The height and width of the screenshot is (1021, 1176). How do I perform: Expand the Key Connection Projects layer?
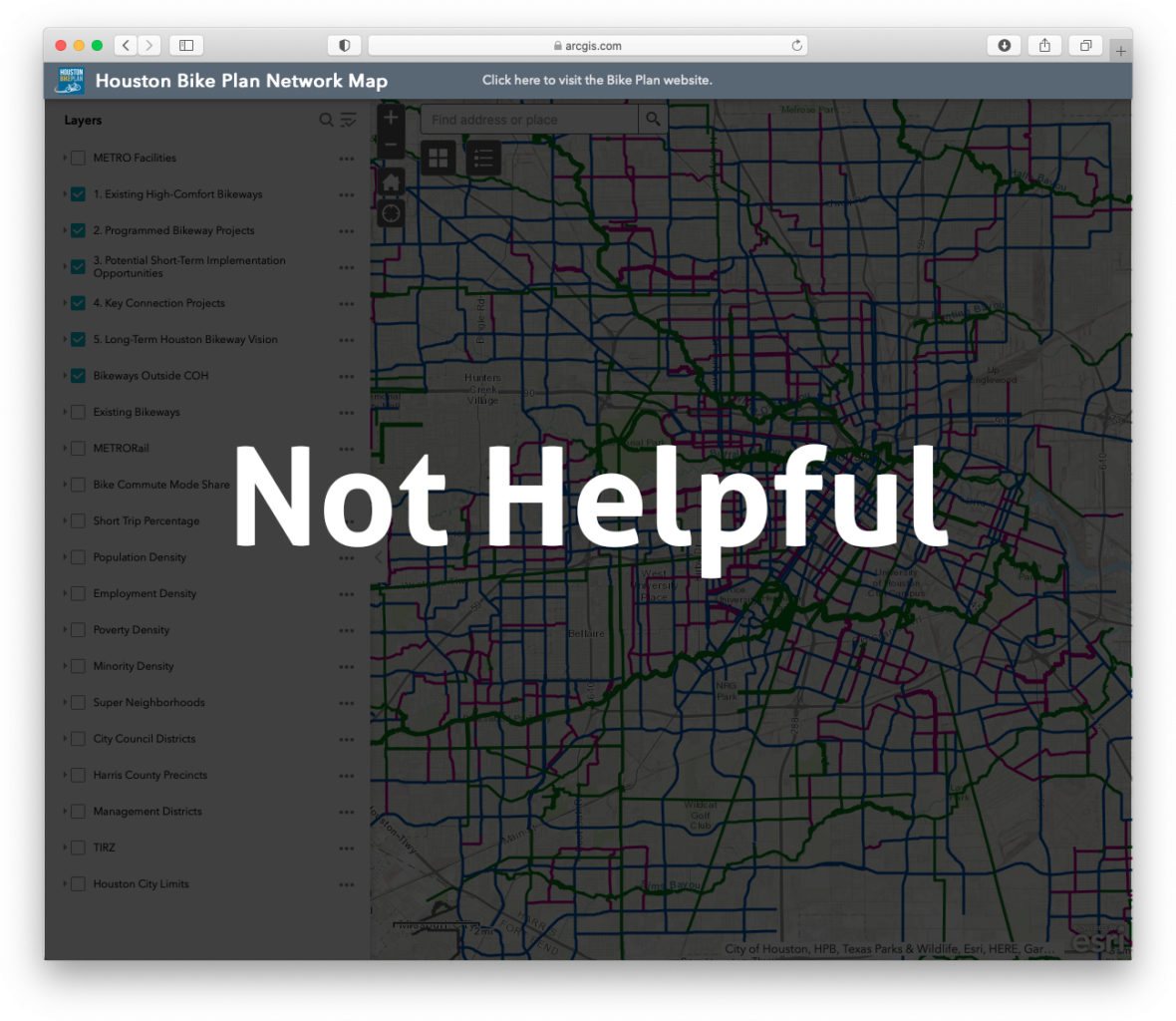(x=65, y=303)
